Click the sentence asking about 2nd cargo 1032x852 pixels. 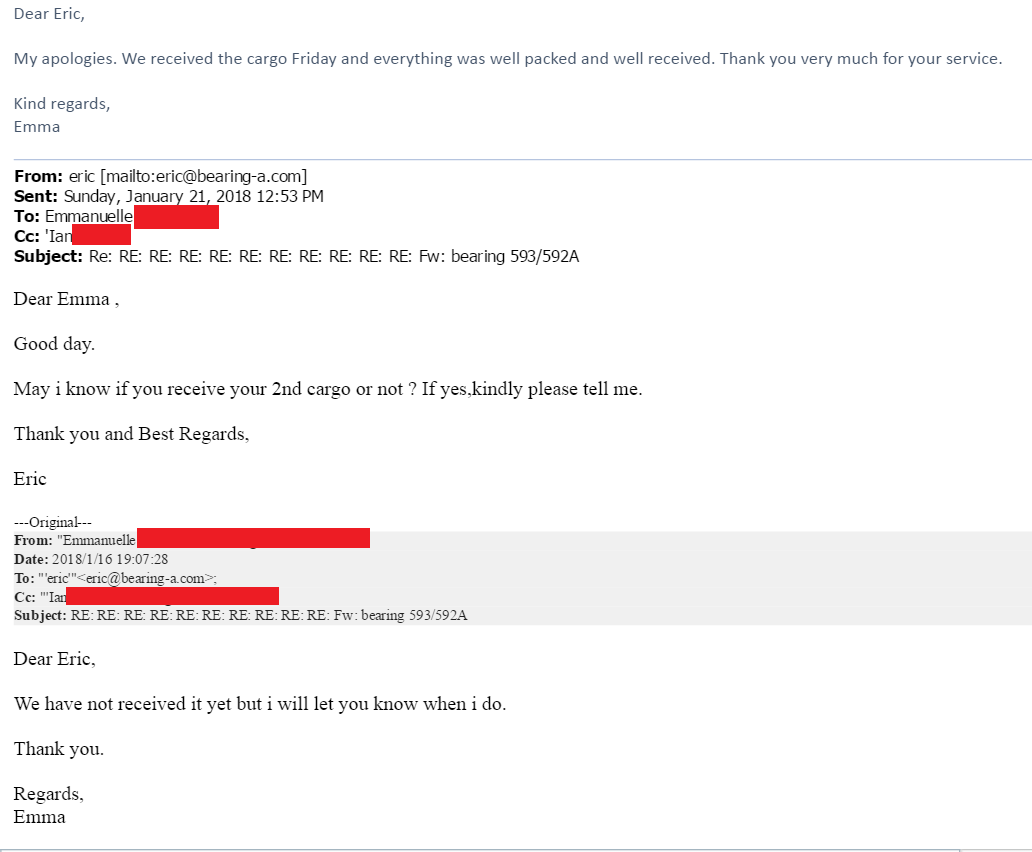click(328, 389)
